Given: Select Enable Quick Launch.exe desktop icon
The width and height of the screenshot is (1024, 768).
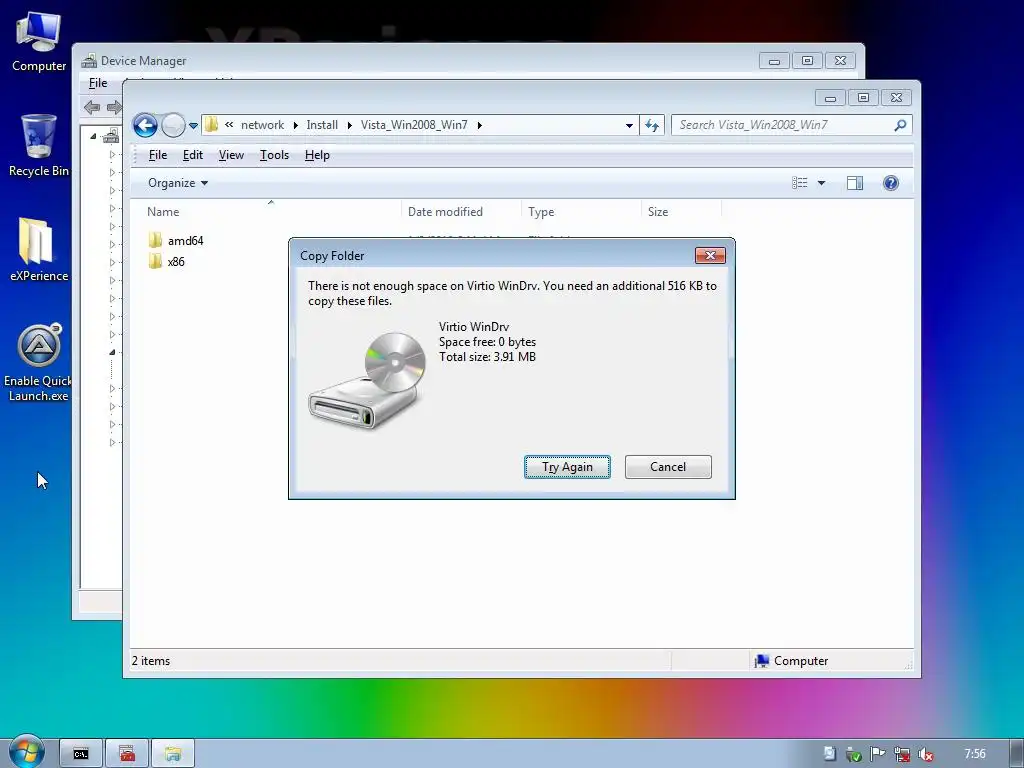Looking at the screenshot, I should click(39, 362).
